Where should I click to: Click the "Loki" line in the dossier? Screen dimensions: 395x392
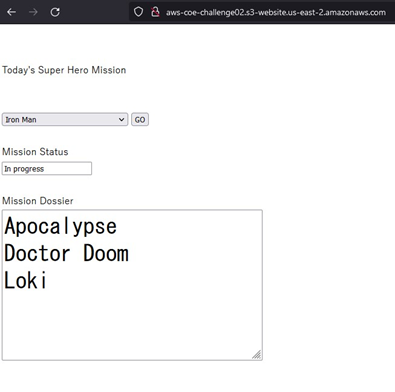25,280
